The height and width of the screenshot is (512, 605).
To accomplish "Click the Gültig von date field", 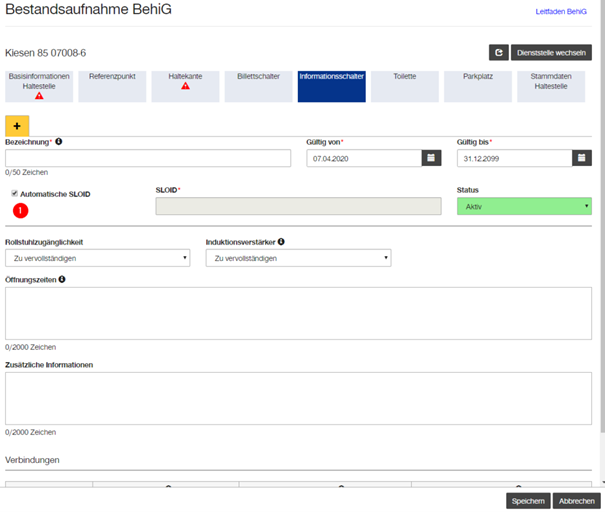I will pos(364,158).
